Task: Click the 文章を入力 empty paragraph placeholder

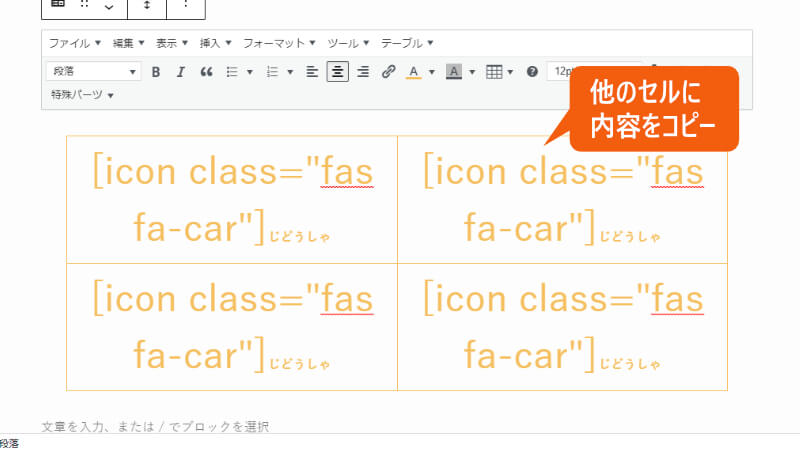Action: point(155,427)
